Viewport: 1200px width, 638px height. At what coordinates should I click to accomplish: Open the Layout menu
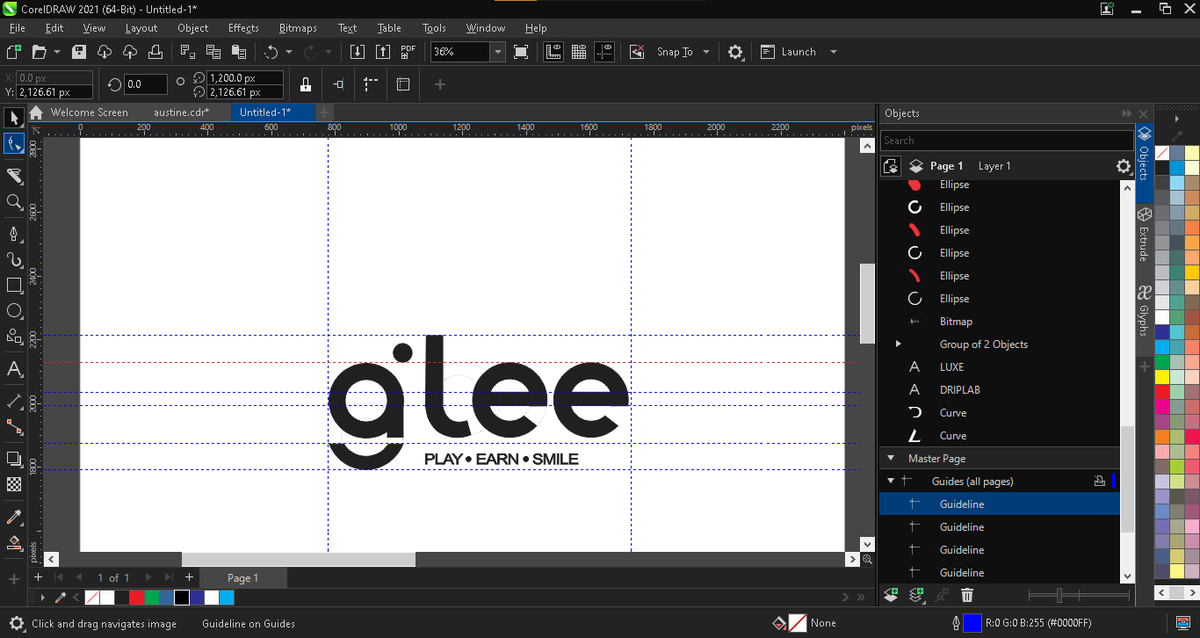pos(141,28)
